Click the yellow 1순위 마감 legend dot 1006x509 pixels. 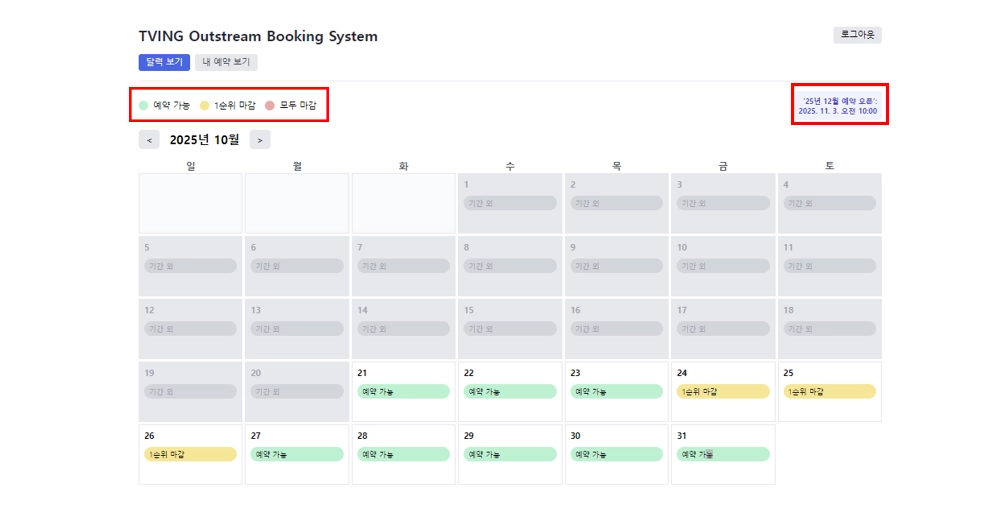205,105
